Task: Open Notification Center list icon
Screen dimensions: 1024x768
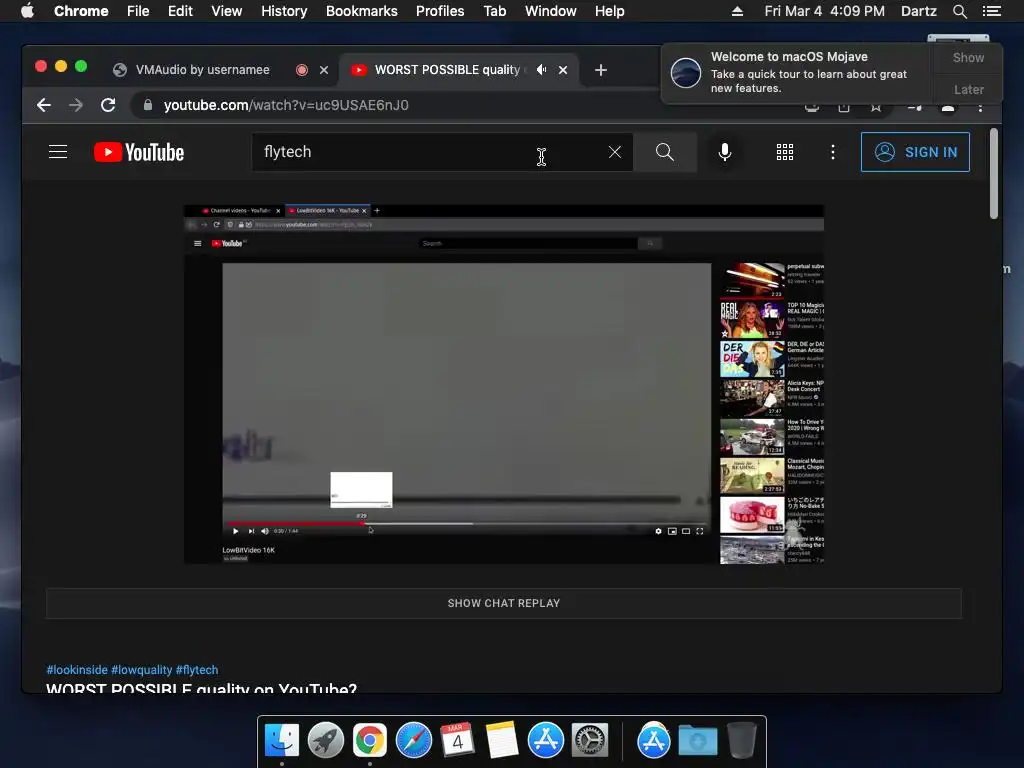Action: [x=992, y=11]
